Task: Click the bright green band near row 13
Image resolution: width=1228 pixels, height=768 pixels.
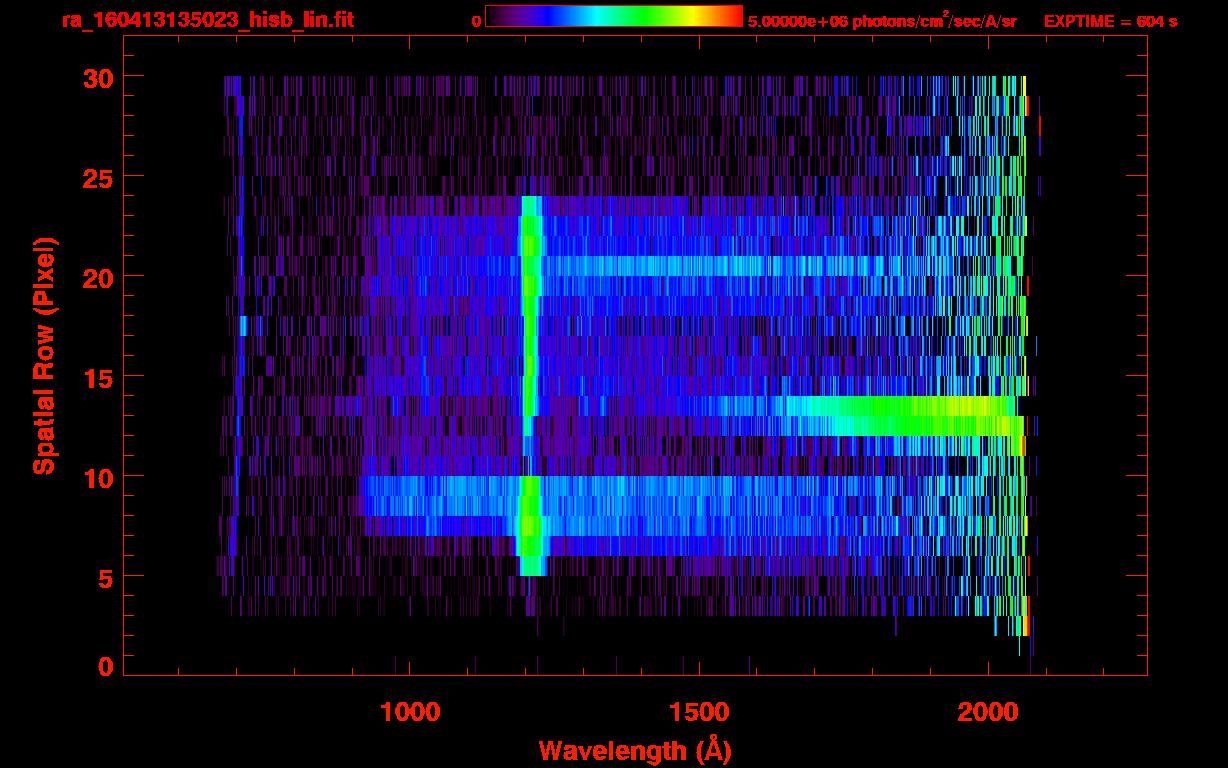Action: pos(900,416)
